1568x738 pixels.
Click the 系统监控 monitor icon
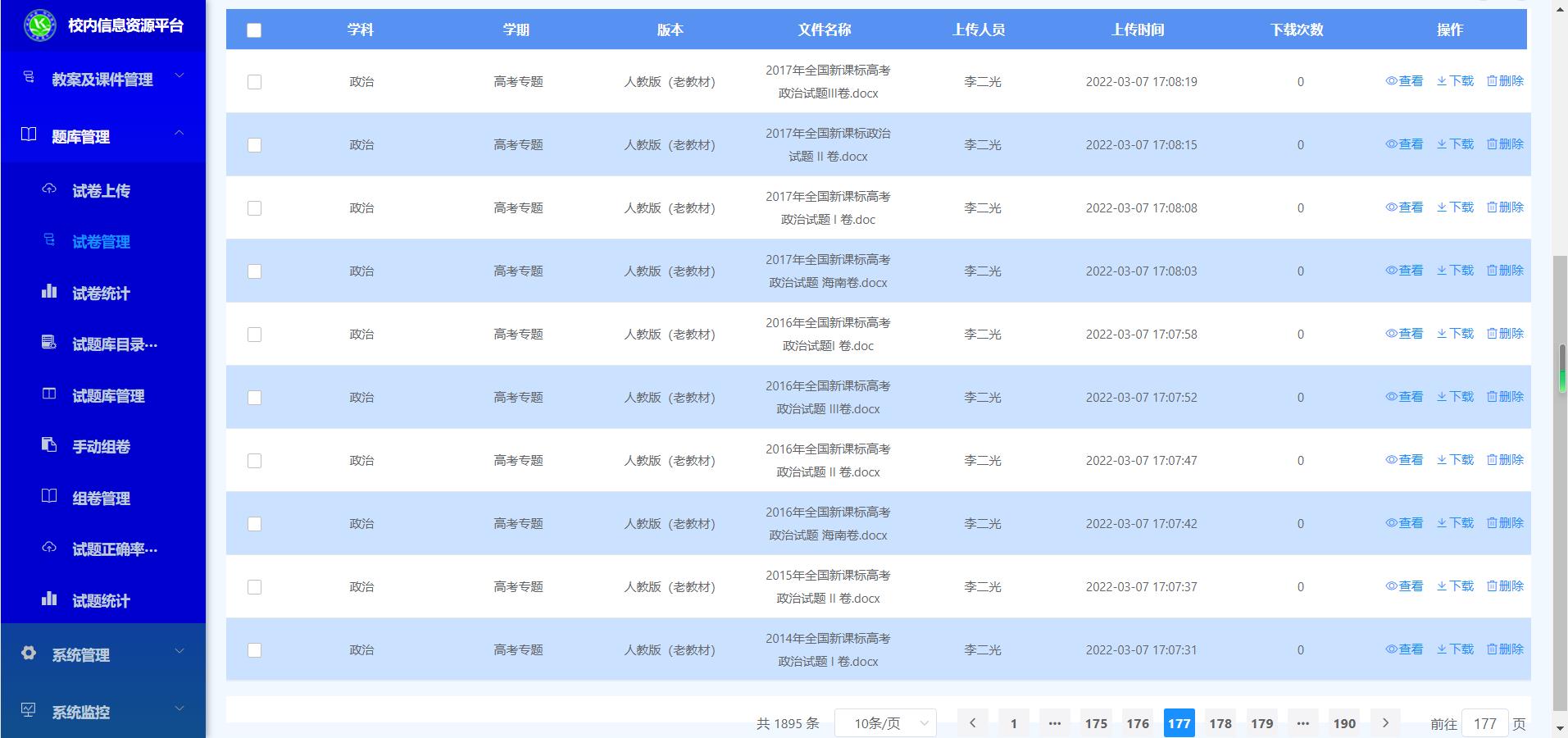pos(29,711)
